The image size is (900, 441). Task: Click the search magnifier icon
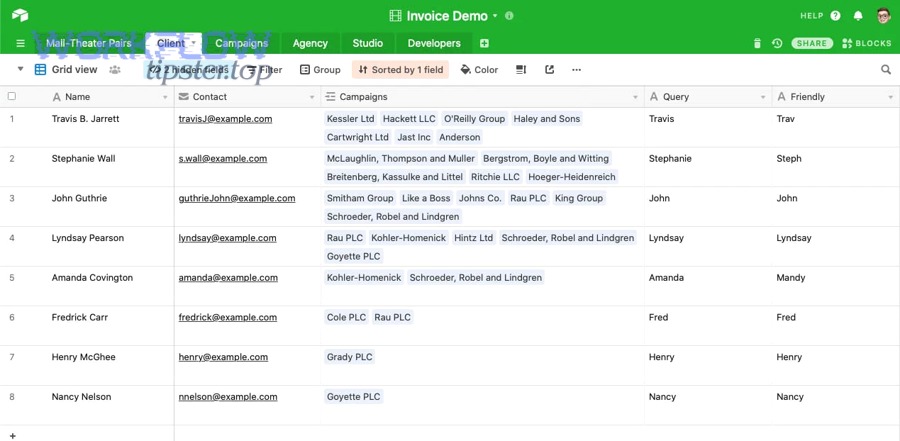(x=886, y=69)
